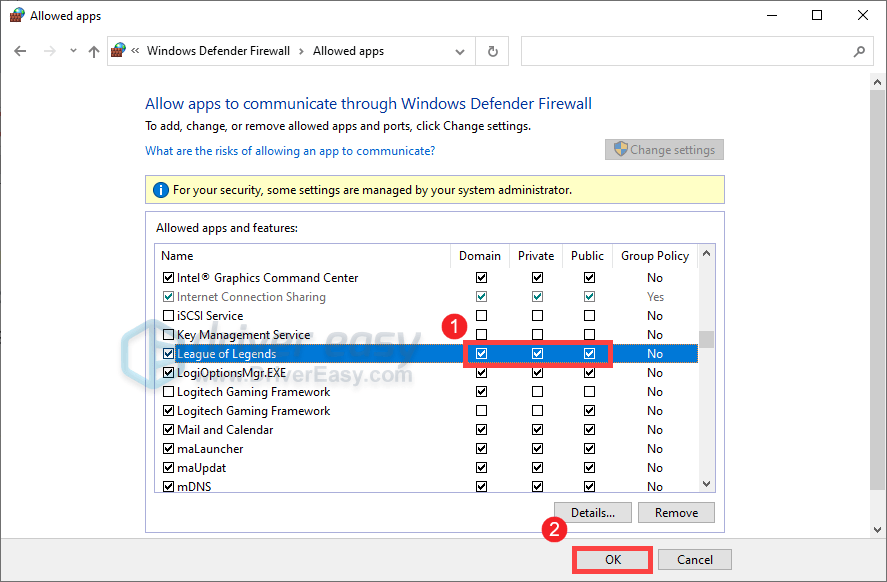Toggle maUpdat Private checkbox

[x=537, y=468]
